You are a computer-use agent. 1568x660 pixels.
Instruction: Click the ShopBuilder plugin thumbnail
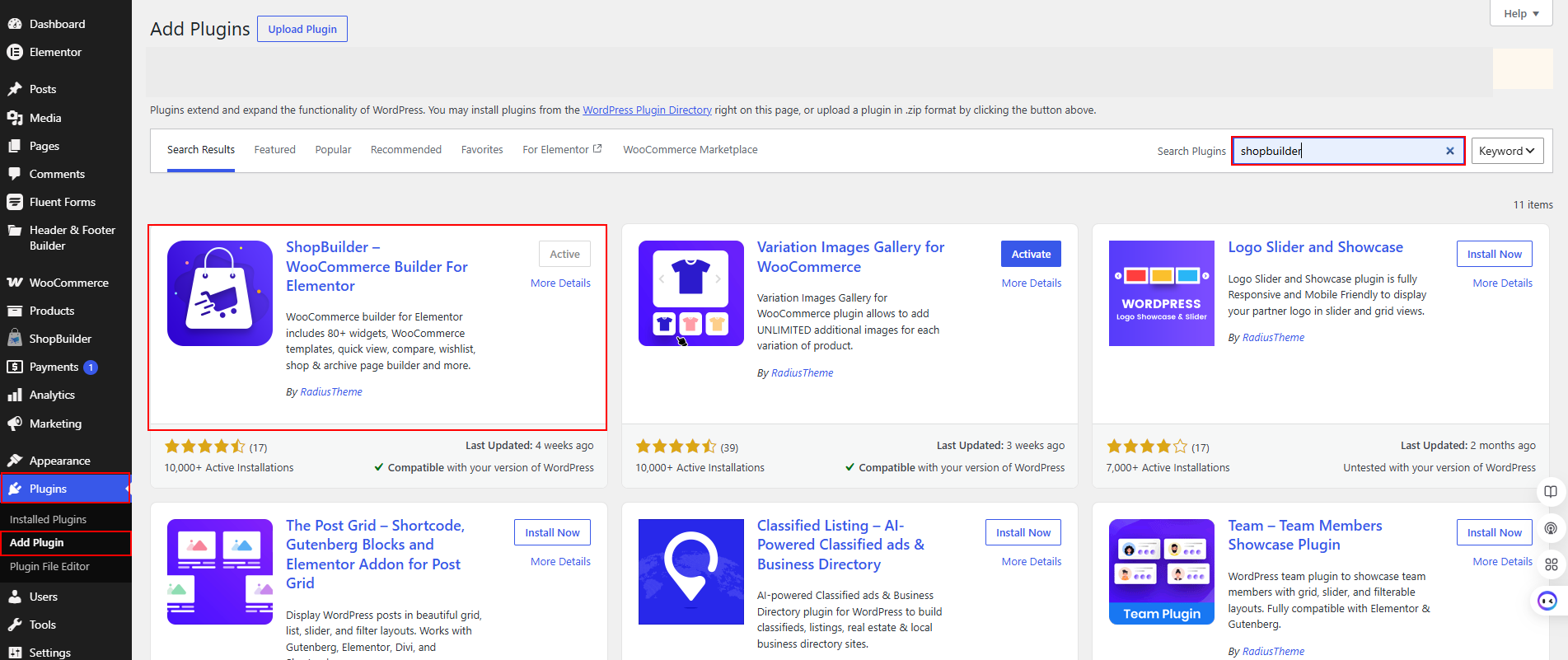coord(220,293)
